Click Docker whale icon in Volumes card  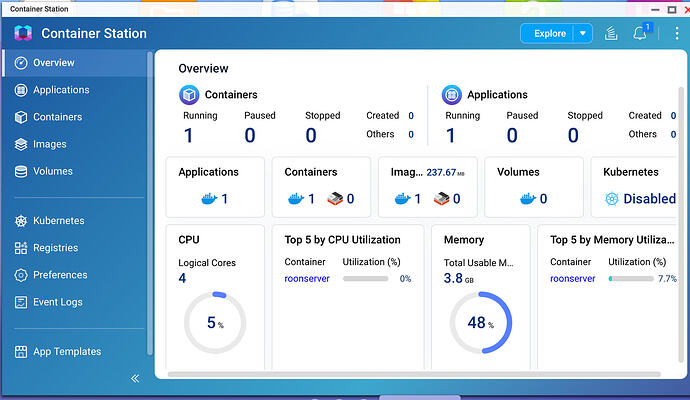(528, 199)
